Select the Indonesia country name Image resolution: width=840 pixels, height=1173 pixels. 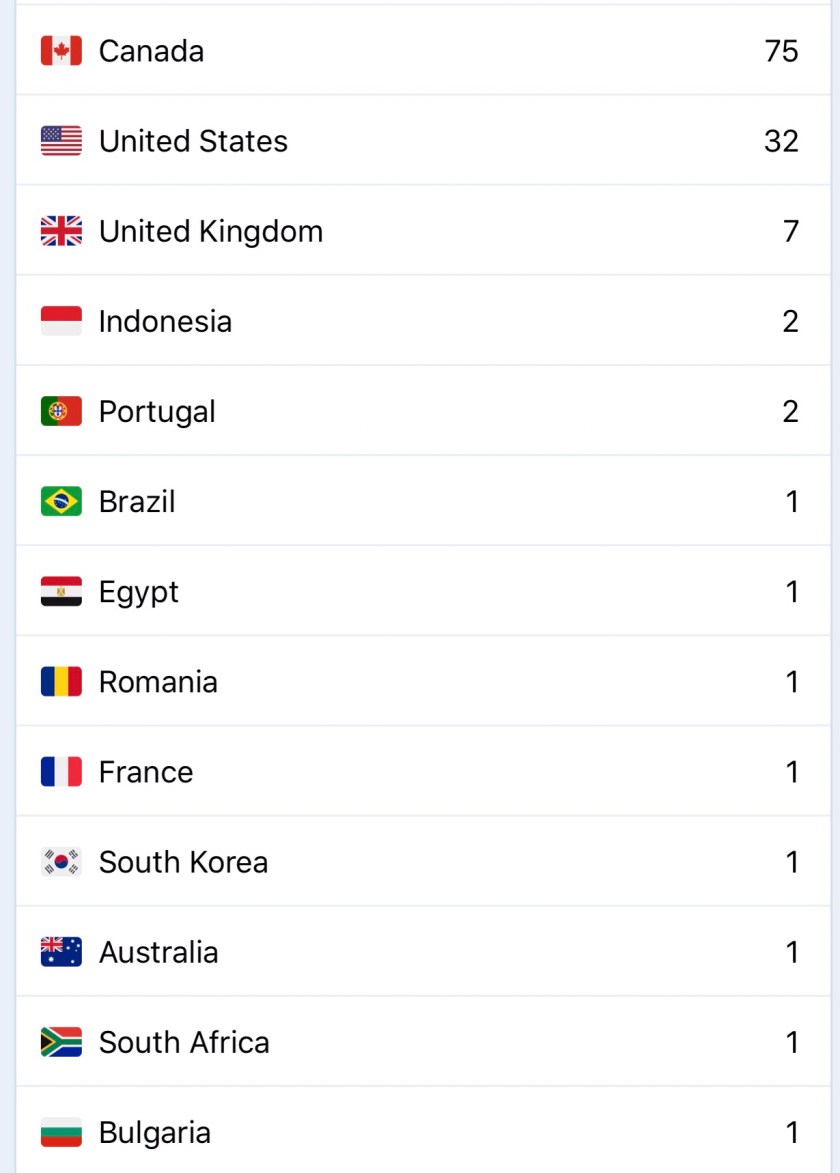[165, 321]
